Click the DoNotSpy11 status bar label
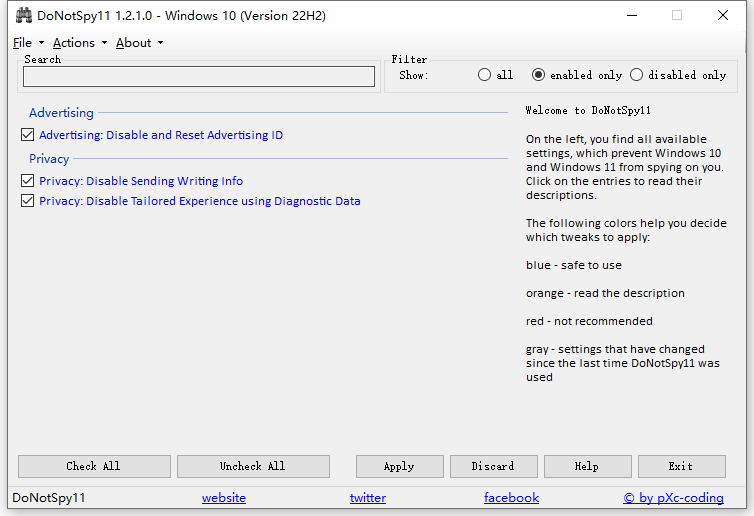 pyautogui.click(x=49, y=498)
